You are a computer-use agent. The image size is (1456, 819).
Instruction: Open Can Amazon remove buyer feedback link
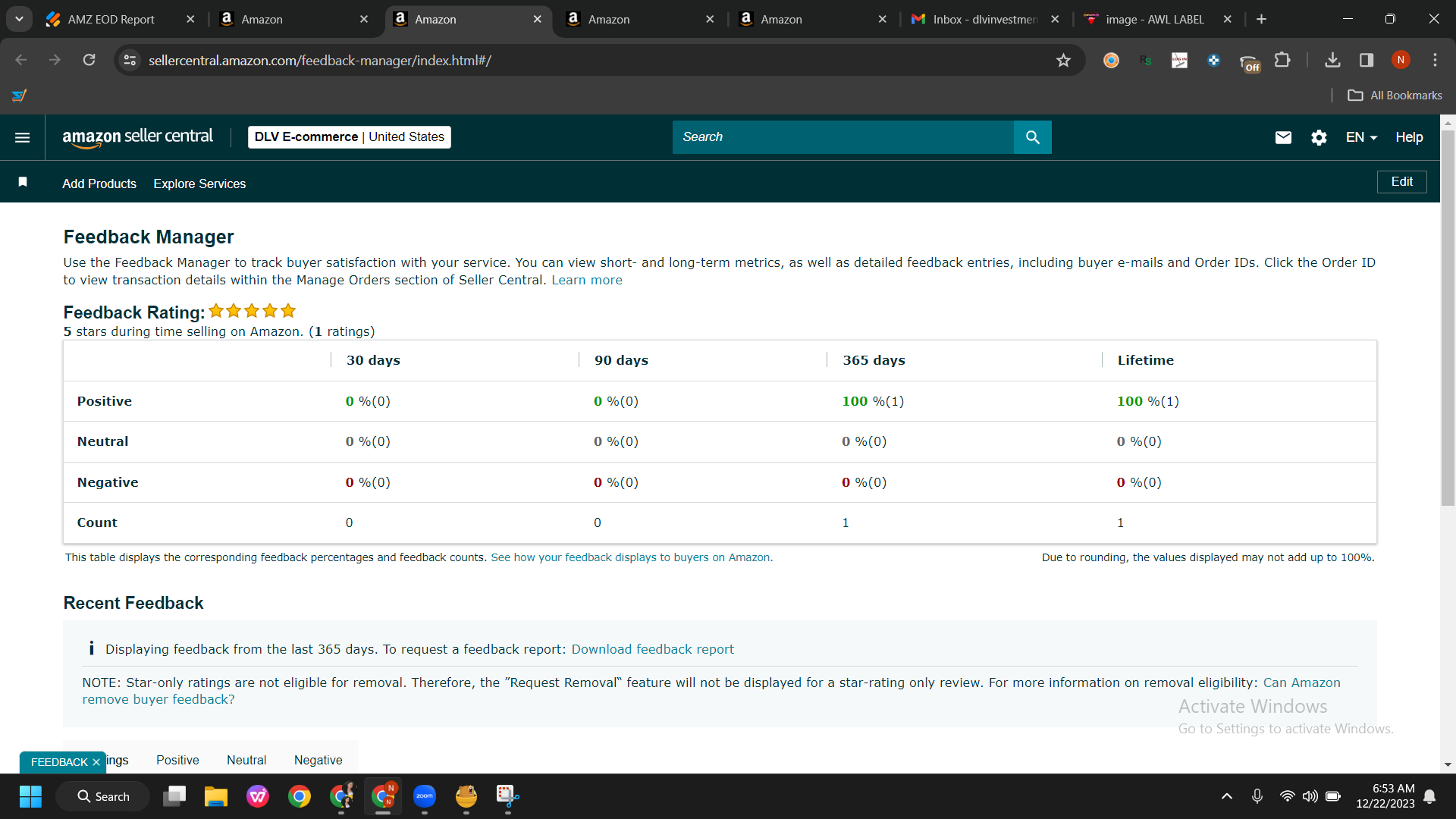pyautogui.click(x=711, y=691)
